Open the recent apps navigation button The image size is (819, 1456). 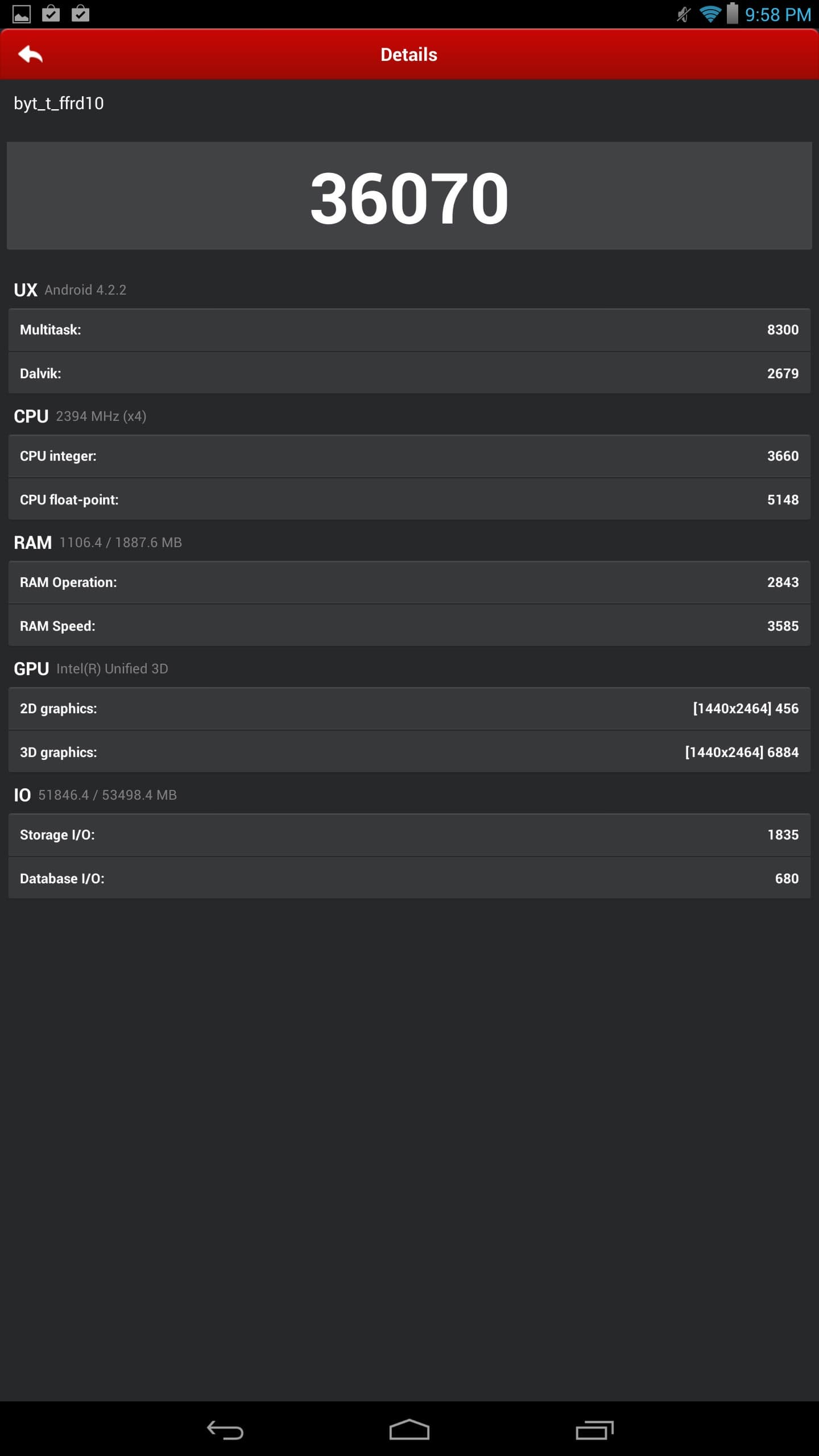click(594, 1429)
